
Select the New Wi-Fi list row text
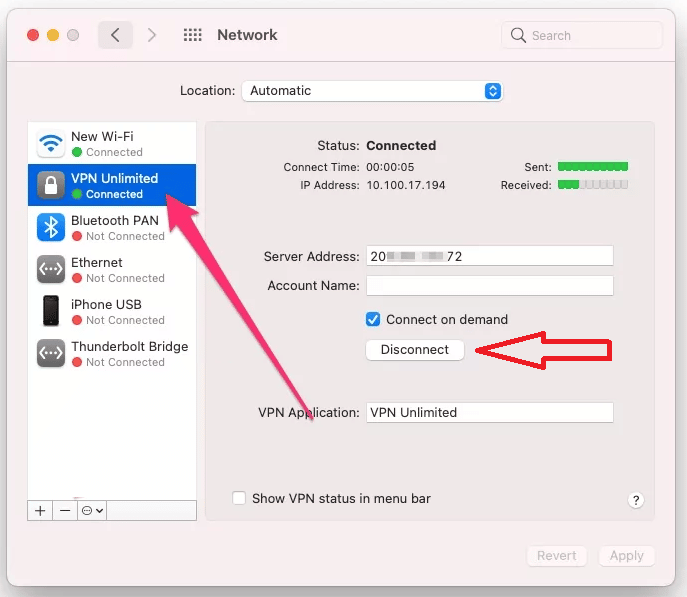tap(102, 137)
